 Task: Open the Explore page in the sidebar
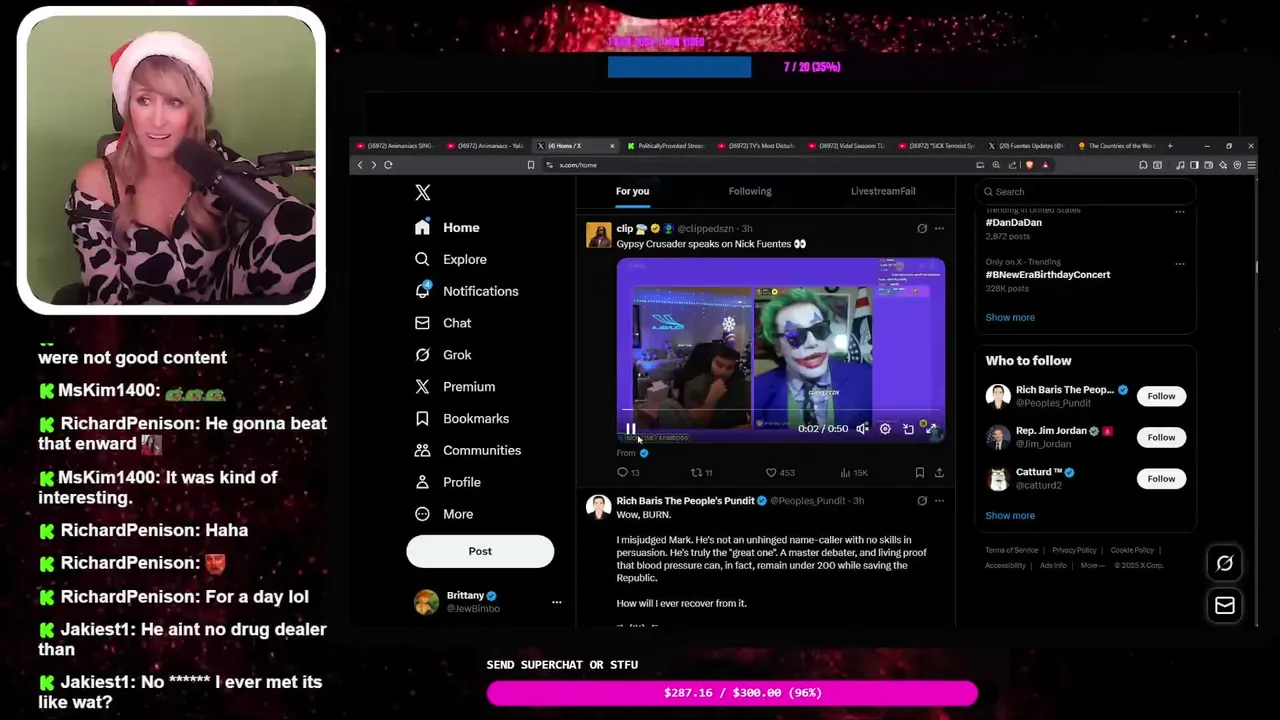tap(450, 259)
